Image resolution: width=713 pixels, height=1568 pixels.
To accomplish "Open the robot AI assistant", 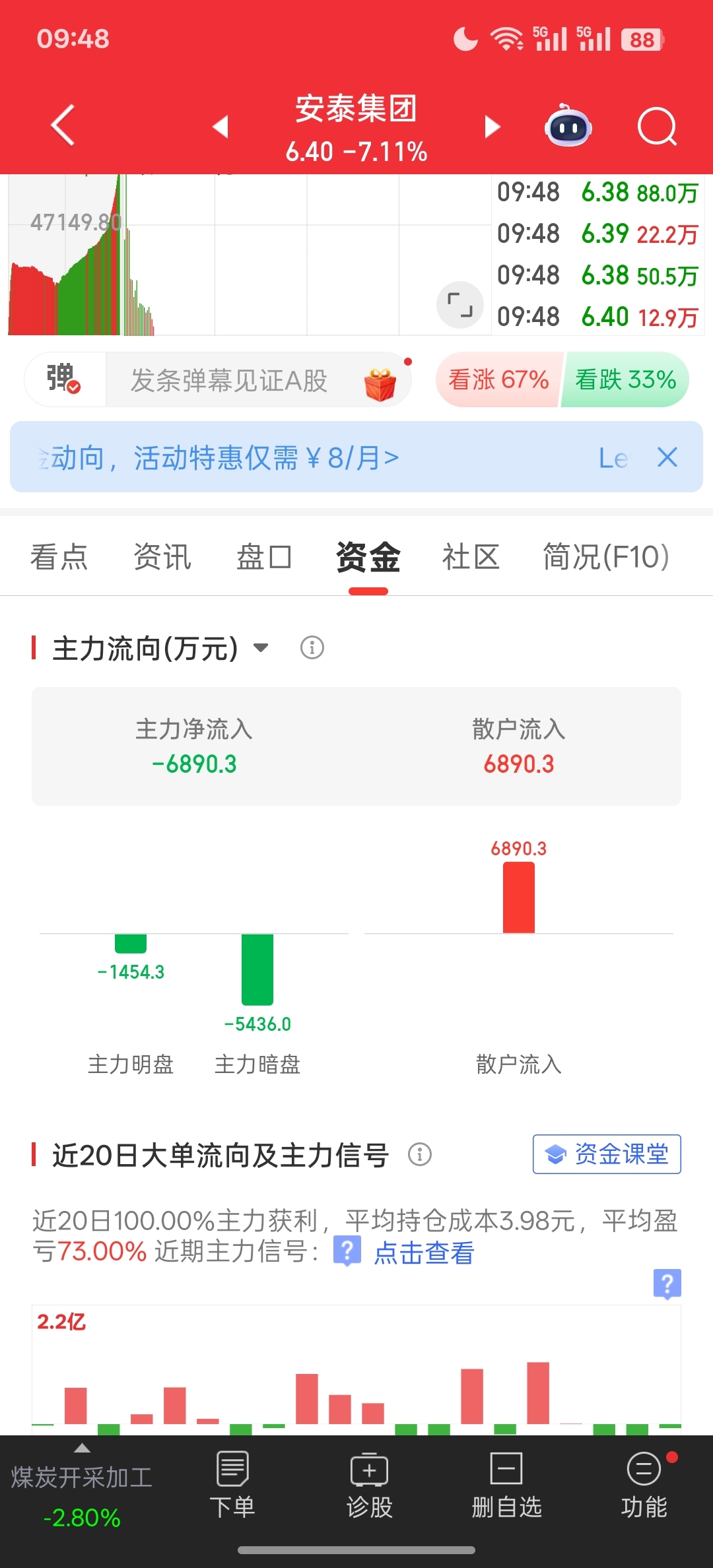I will point(568,125).
